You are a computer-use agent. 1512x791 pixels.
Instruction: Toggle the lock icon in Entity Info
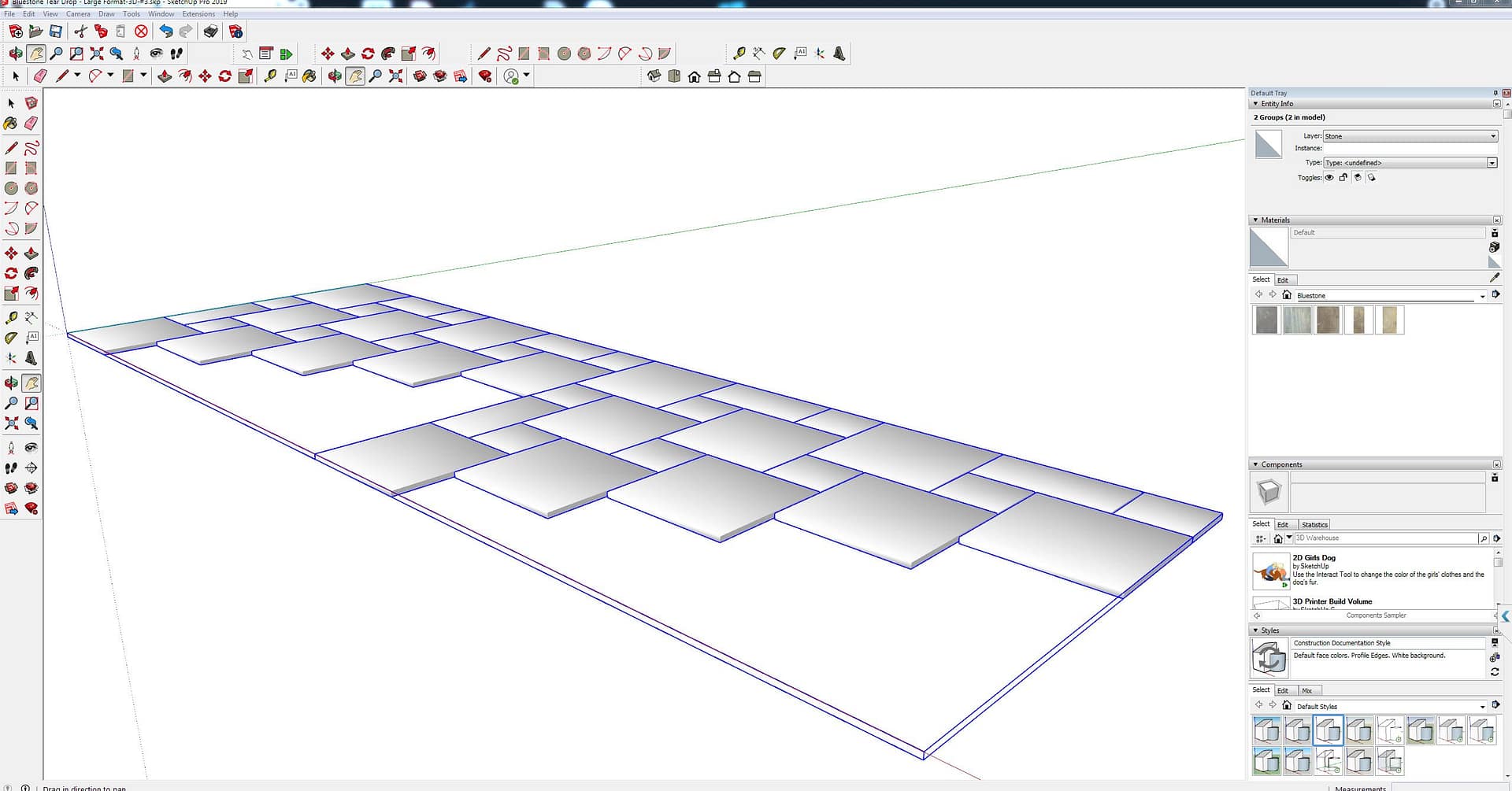coord(1343,178)
